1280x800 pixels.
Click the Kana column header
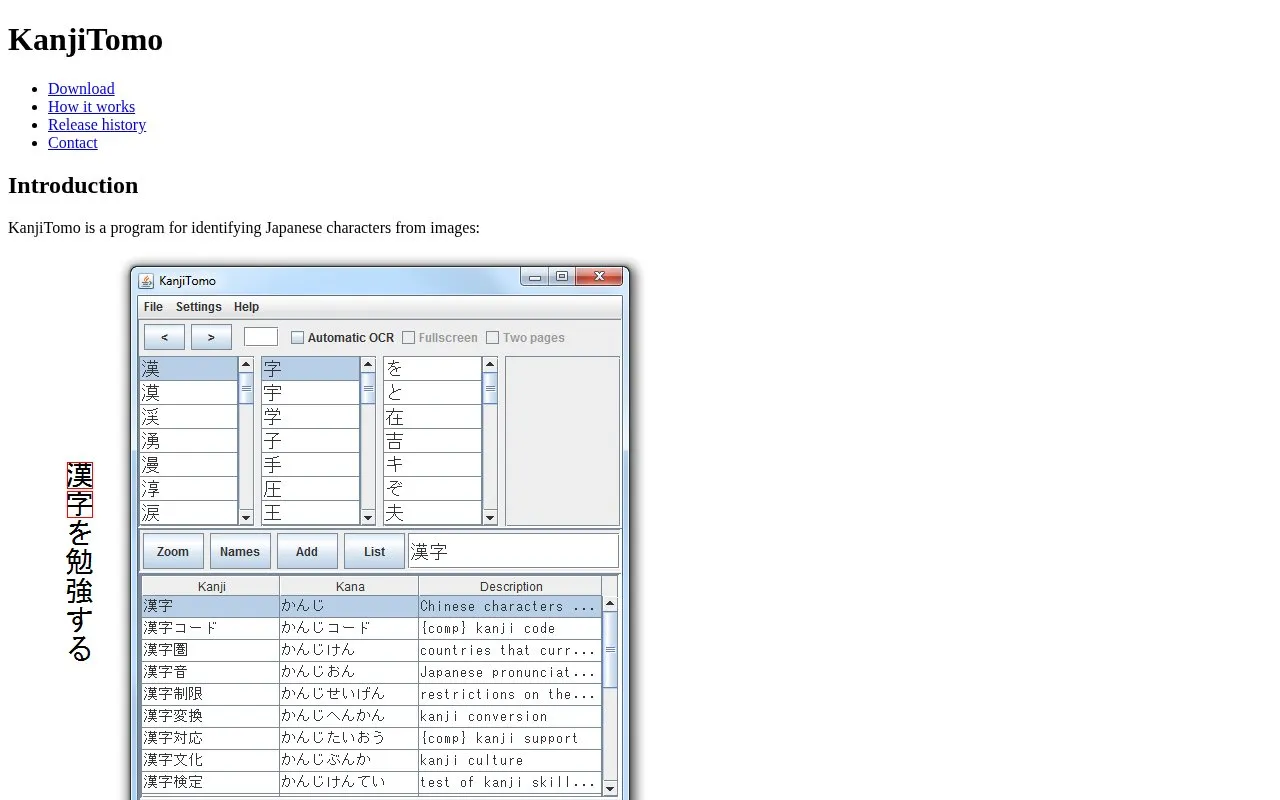[x=349, y=586]
